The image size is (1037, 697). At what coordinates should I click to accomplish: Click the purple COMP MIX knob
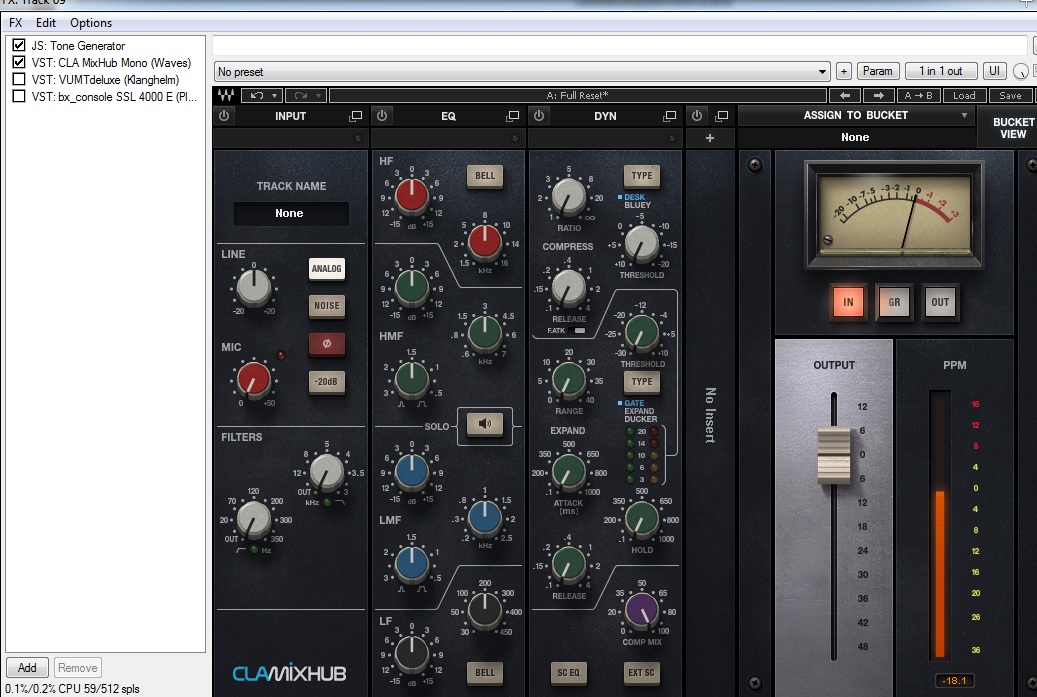[x=642, y=609]
